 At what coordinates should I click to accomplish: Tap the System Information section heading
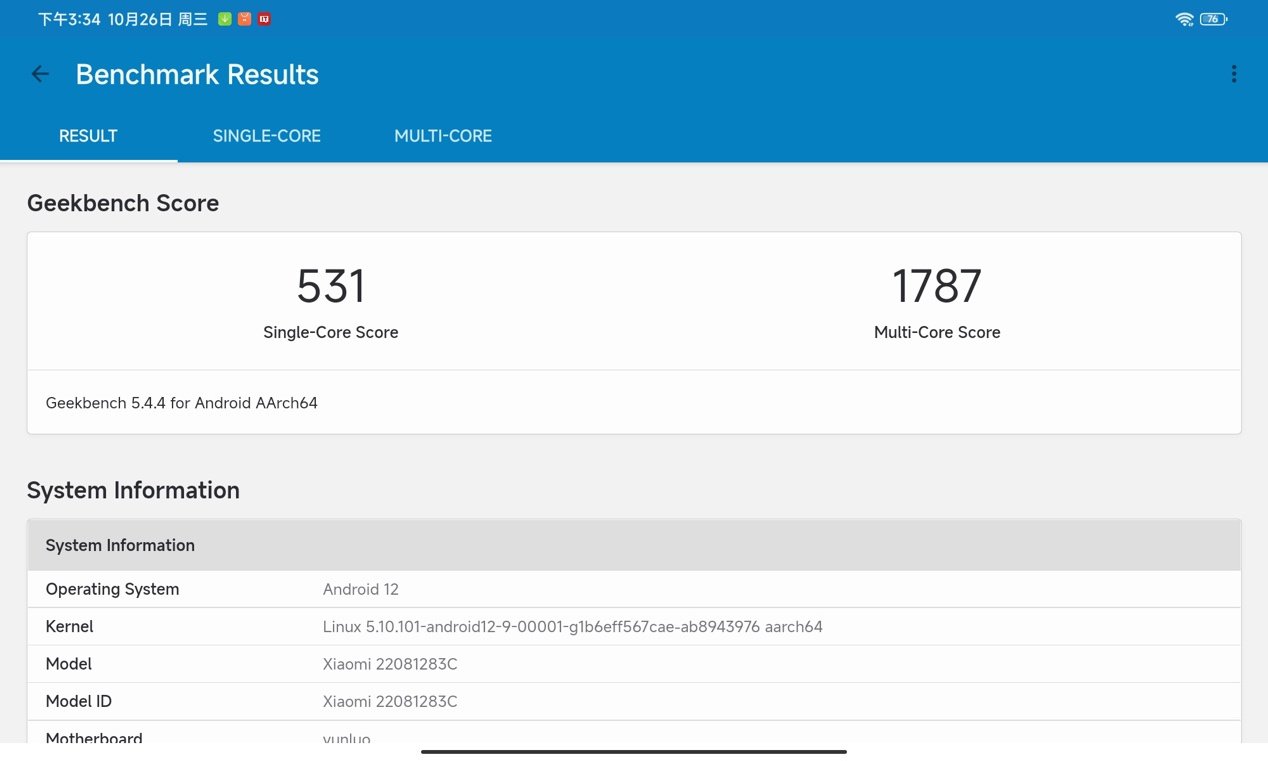coord(133,490)
